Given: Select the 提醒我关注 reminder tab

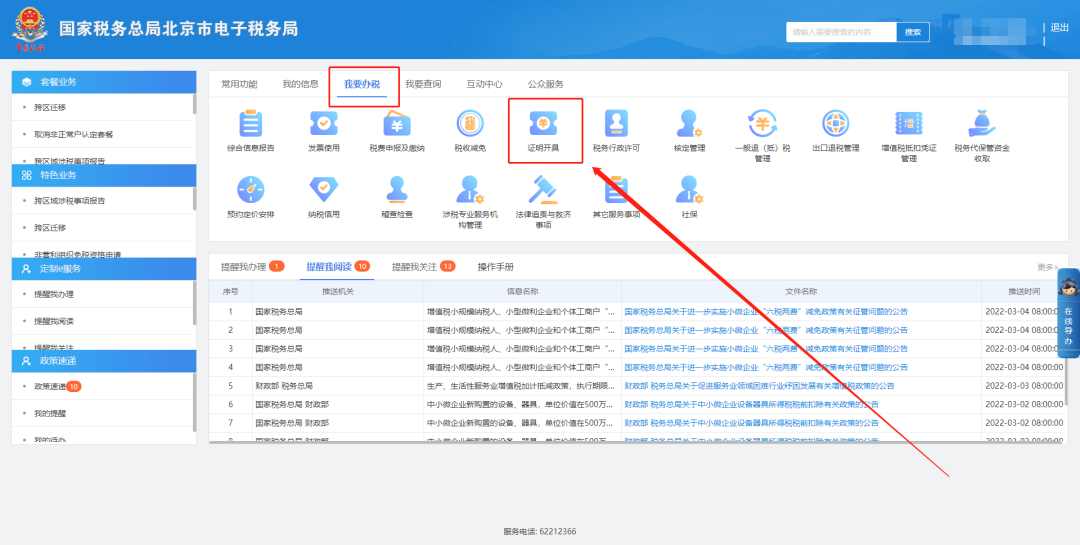Looking at the screenshot, I should [424, 267].
